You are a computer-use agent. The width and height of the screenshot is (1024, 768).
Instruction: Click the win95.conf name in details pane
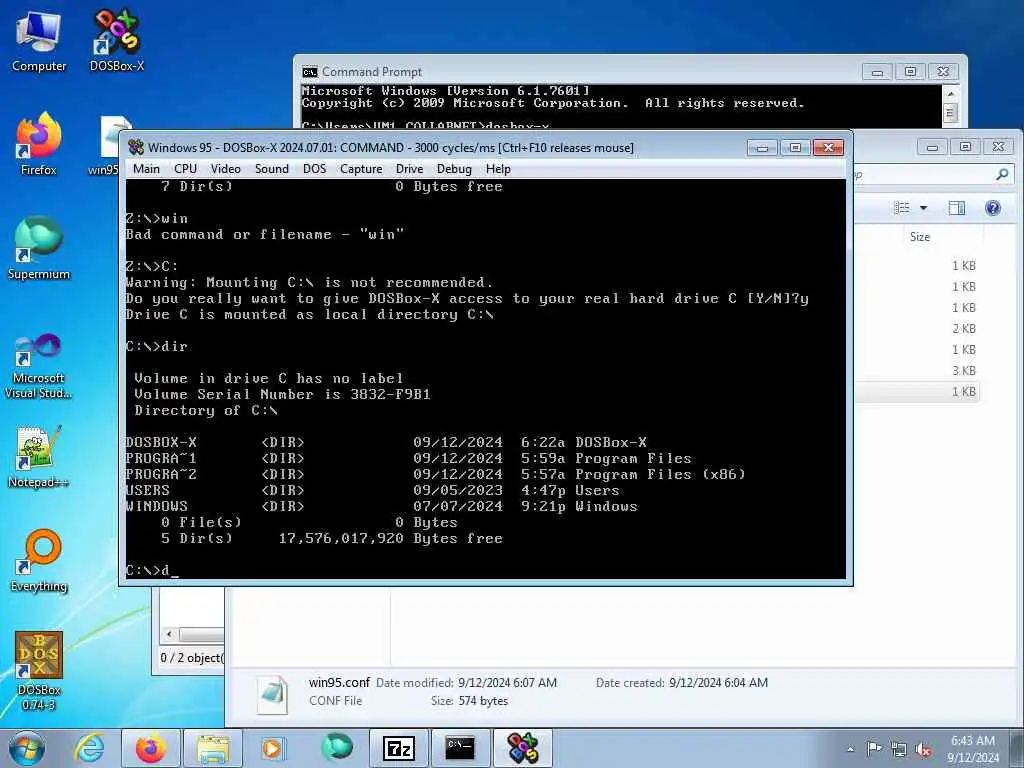click(339, 682)
